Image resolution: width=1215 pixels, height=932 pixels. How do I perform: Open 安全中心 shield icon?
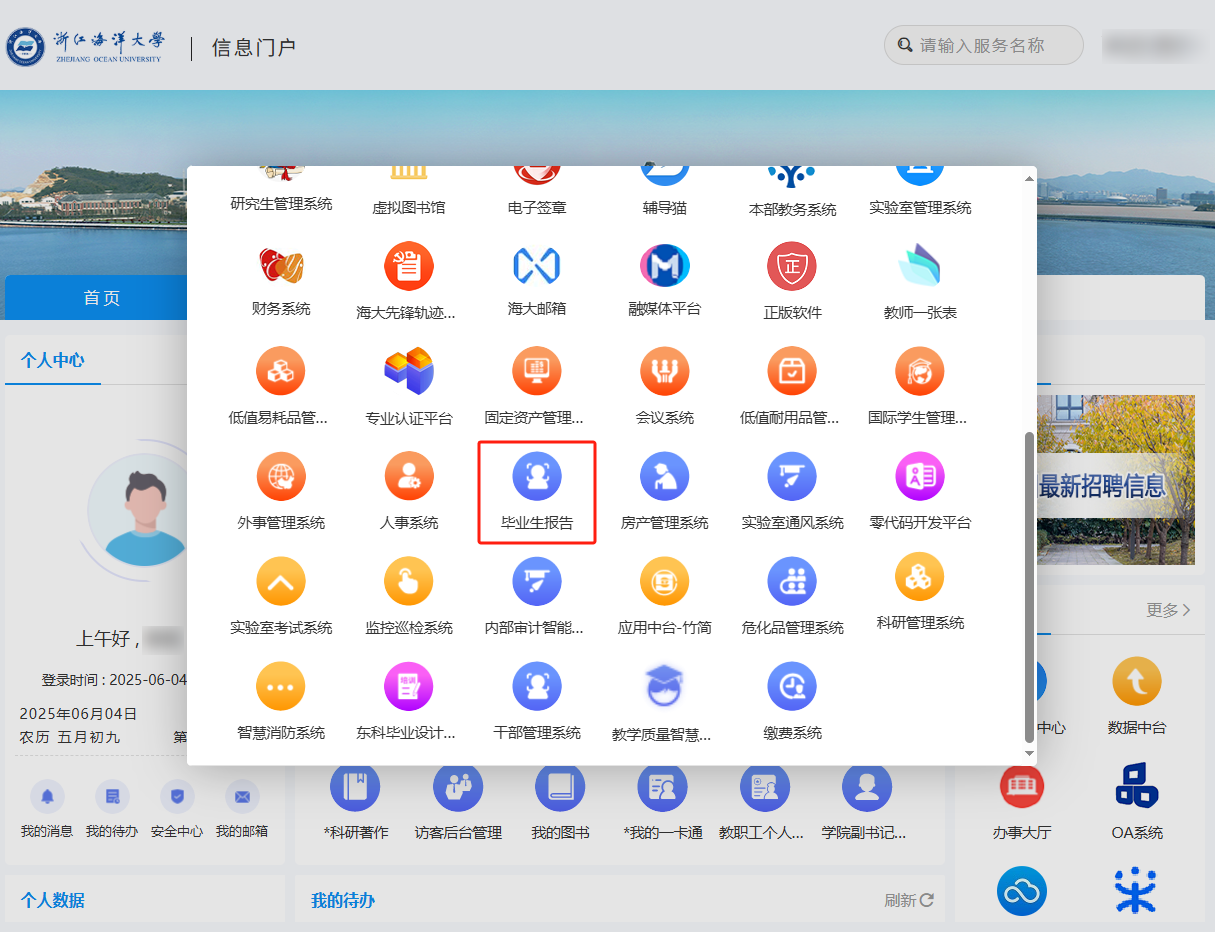pos(177,796)
